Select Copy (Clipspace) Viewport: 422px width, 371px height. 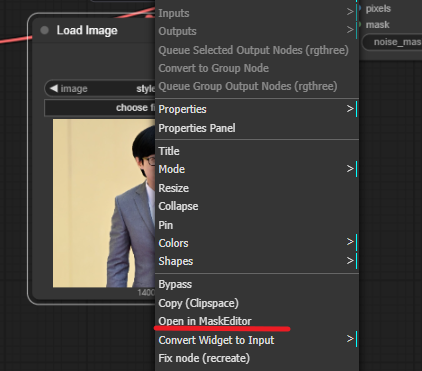coord(257,303)
